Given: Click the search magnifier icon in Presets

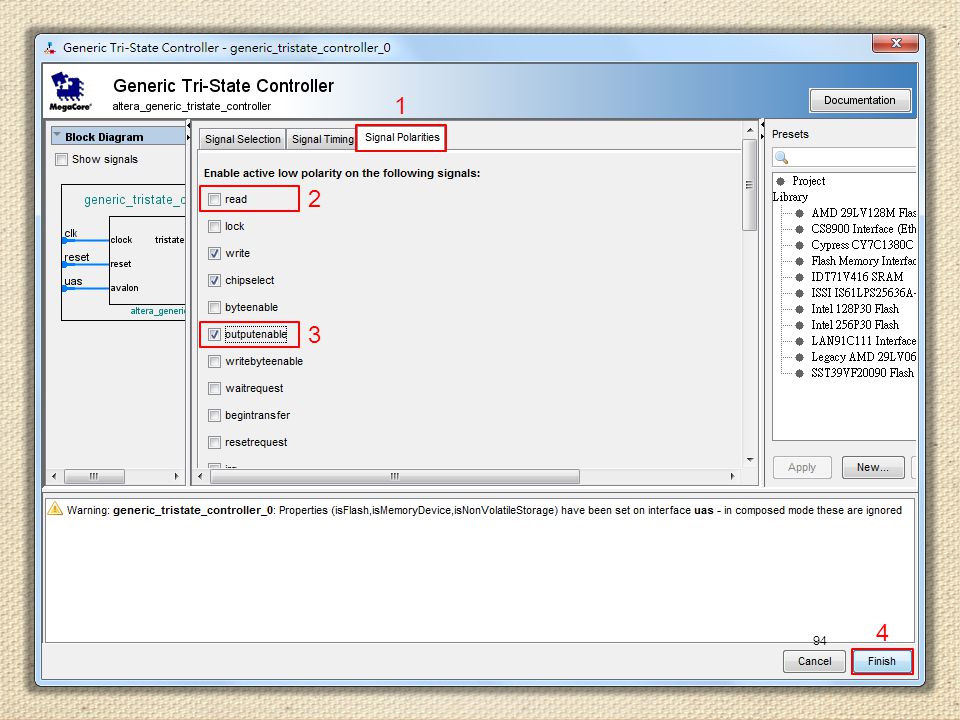Looking at the screenshot, I should click(781, 157).
